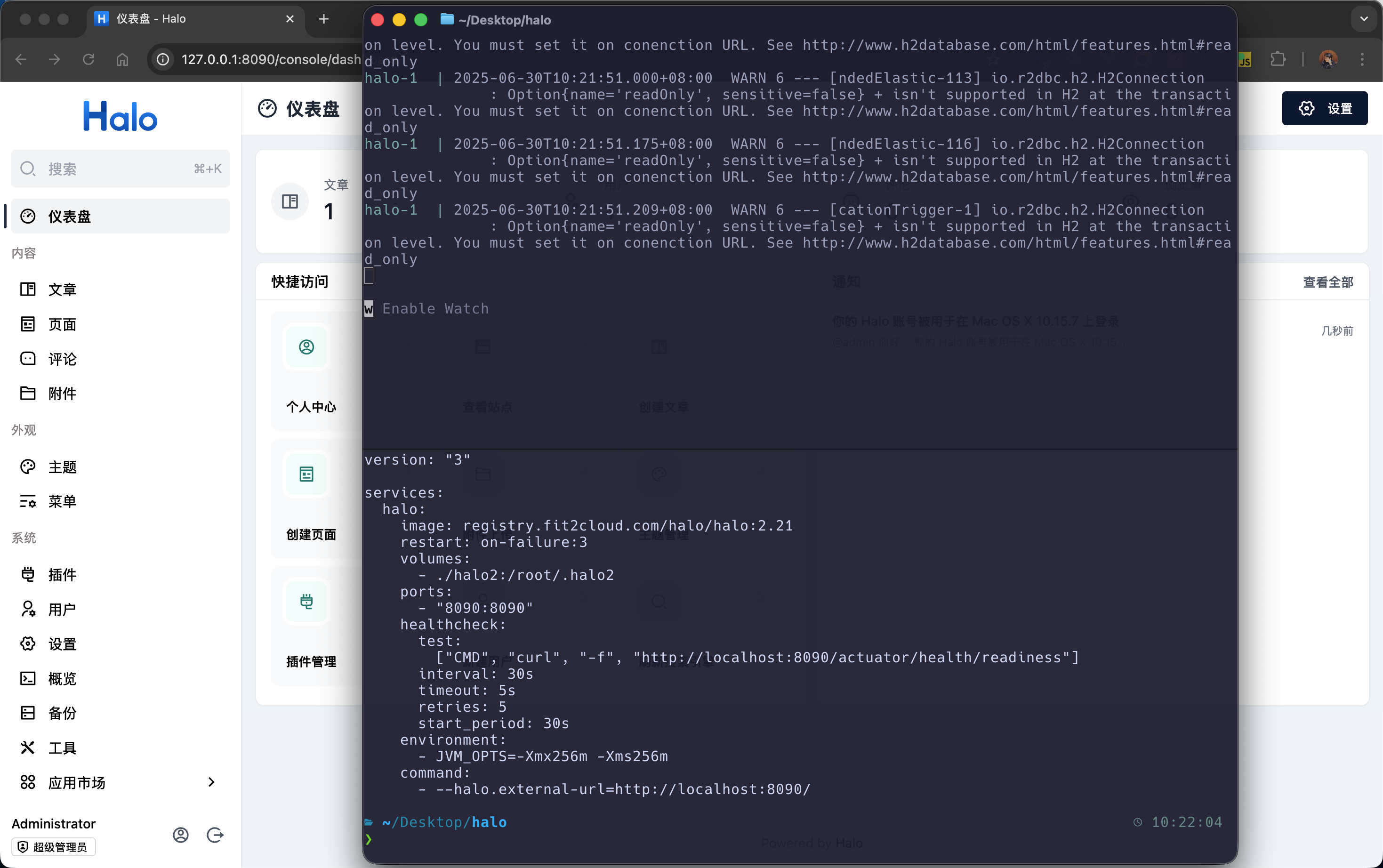Open the 评论 comments section icon
This screenshot has height=868, width=1383.
(x=28, y=359)
